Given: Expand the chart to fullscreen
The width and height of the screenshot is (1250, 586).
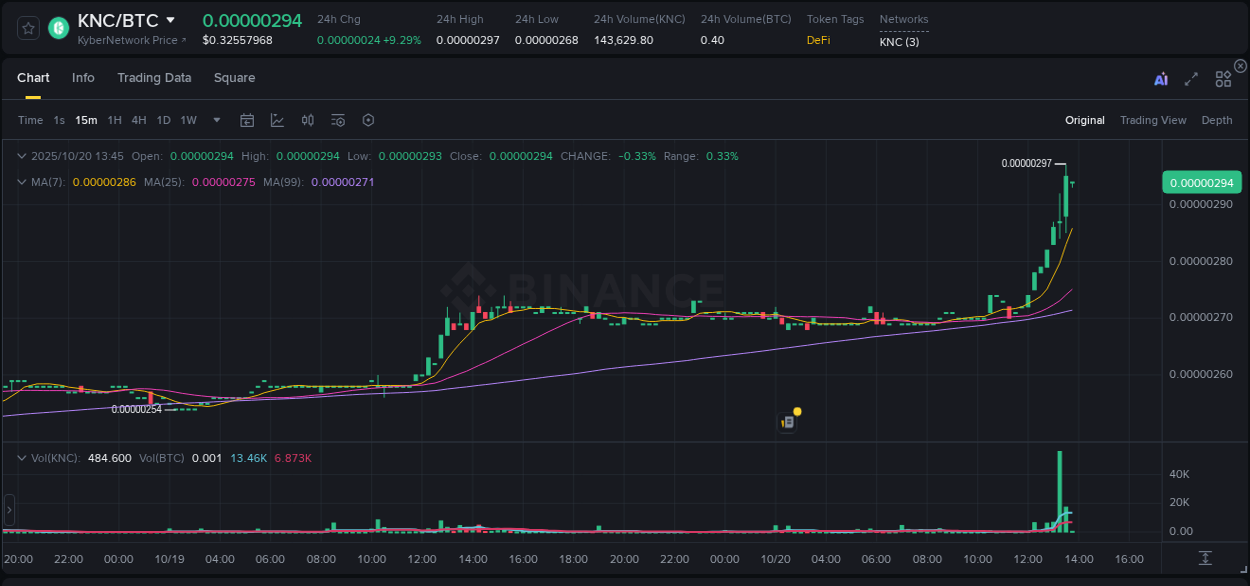Looking at the screenshot, I should tap(1191, 78).
